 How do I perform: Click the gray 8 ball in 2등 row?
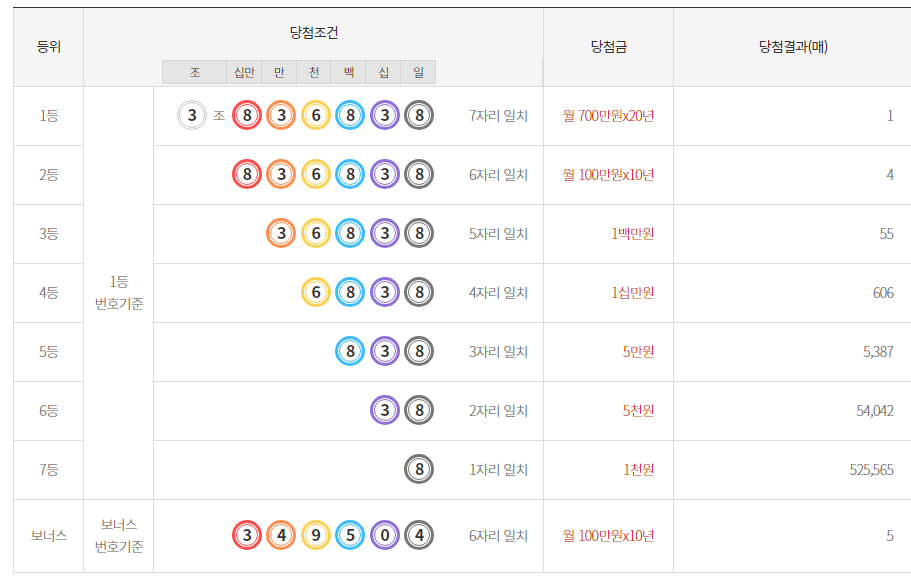coord(419,174)
